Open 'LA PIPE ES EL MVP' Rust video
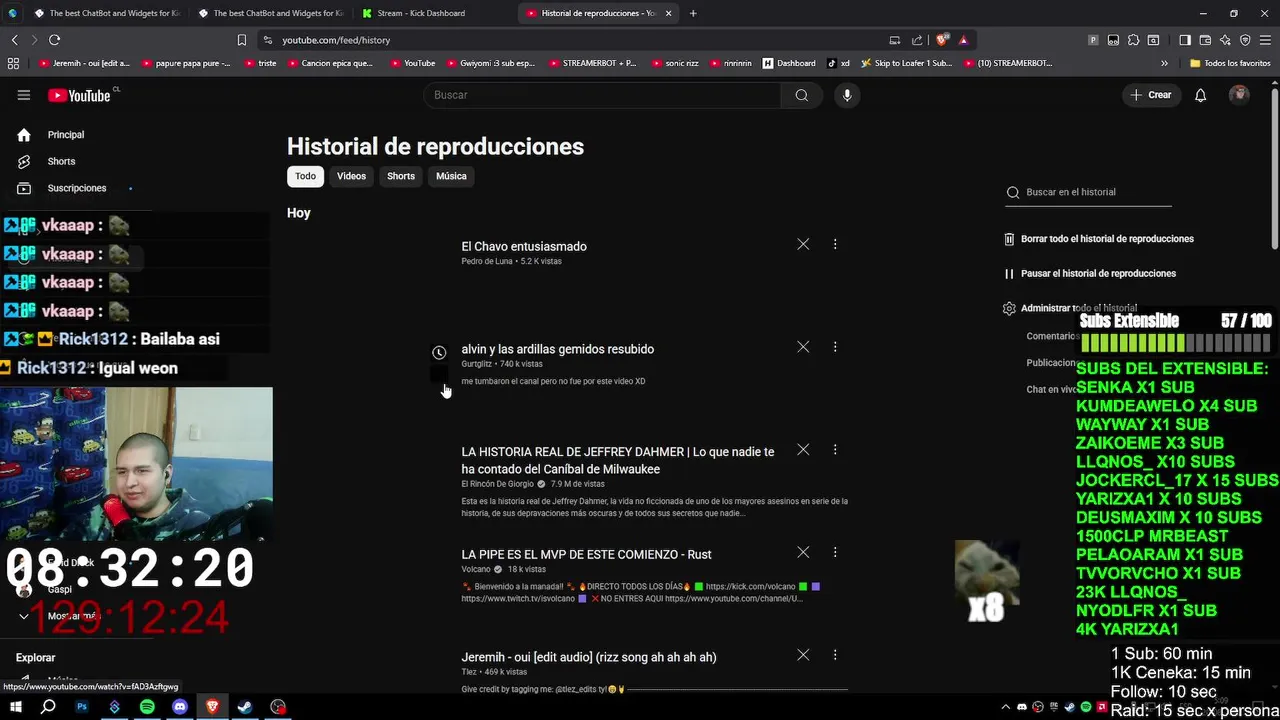Screen dimensions: 1280x720 click(x=586, y=554)
